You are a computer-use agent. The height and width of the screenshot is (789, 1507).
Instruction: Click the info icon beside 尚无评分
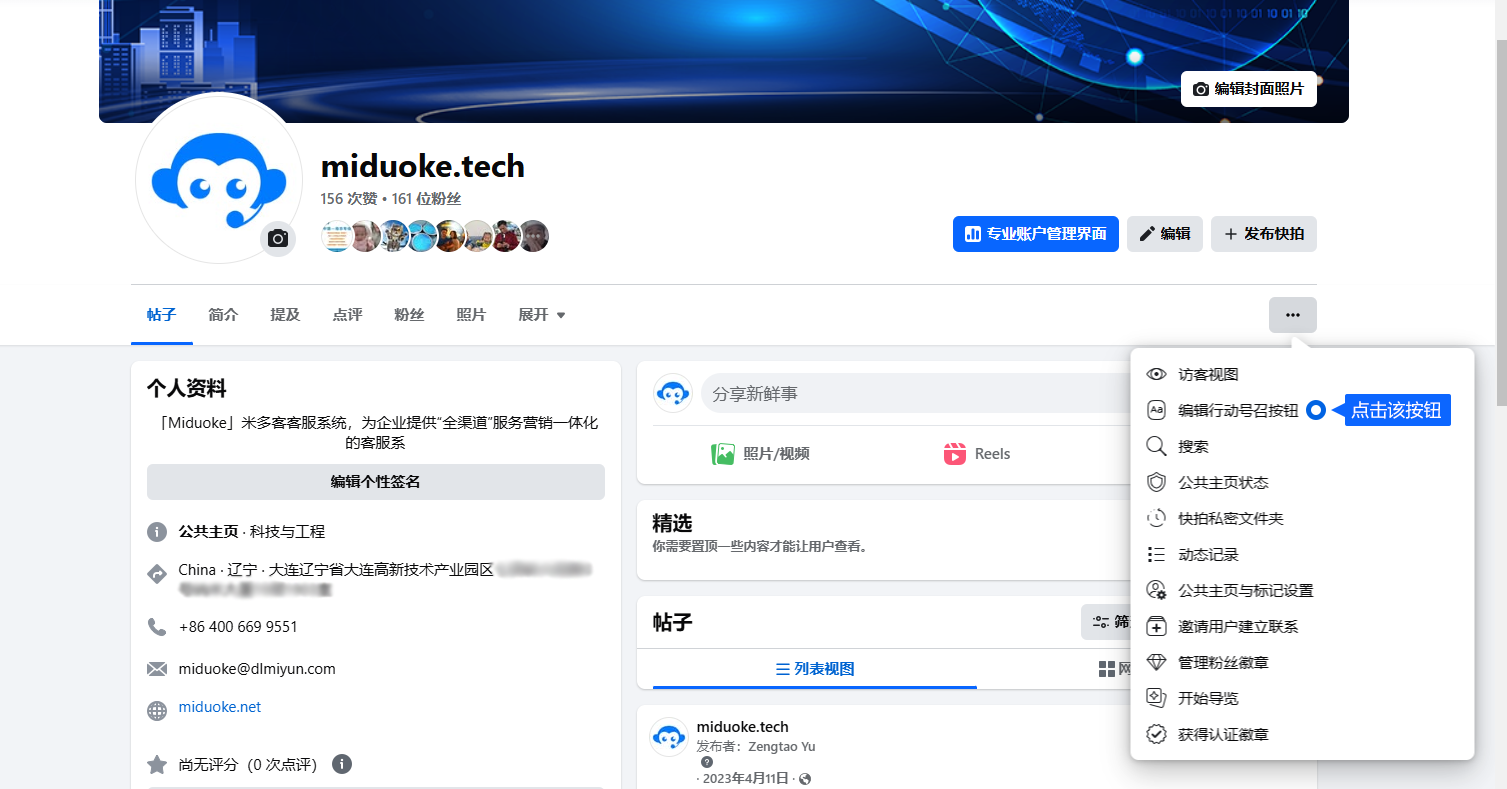(342, 764)
